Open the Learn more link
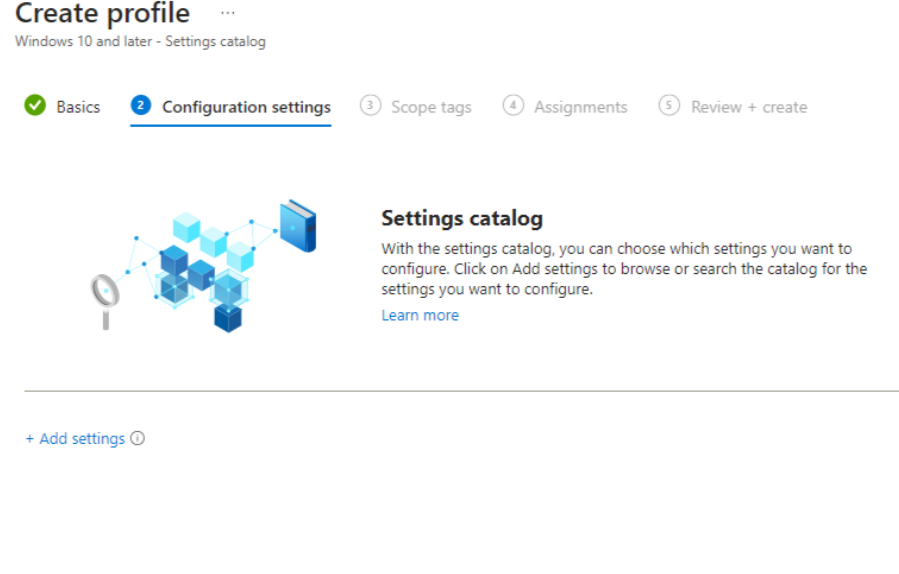Image resolution: width=899 pixels, height=574 pixels. click(420, 315)
